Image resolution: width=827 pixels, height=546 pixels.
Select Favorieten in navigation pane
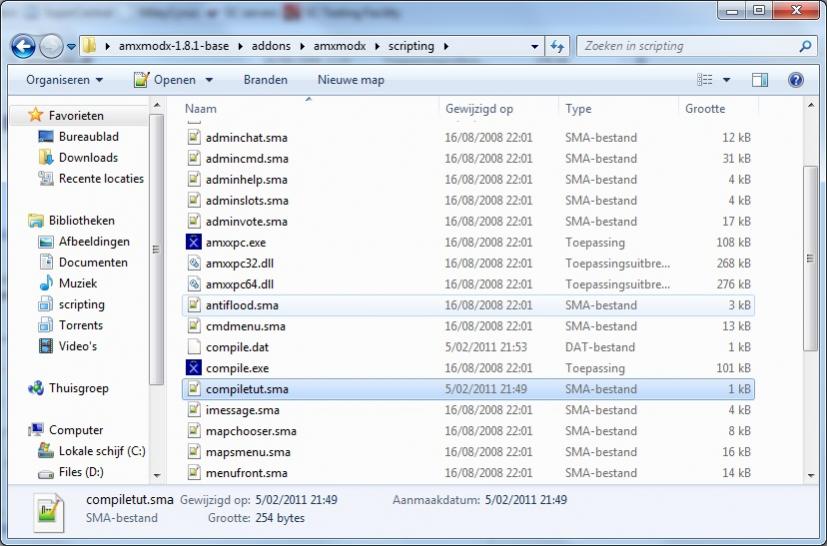(76, 116)
